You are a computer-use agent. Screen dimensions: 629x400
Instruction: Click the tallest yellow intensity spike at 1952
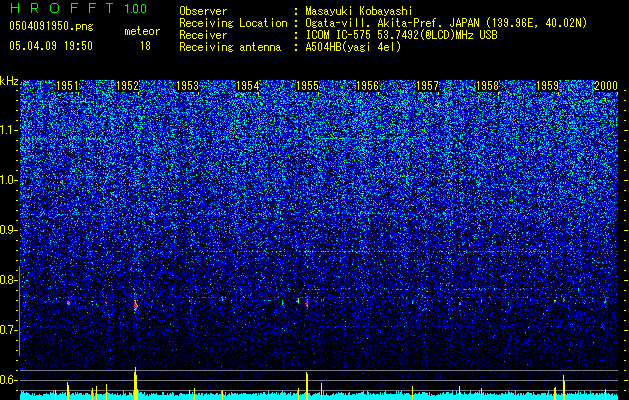pos(136,383)
